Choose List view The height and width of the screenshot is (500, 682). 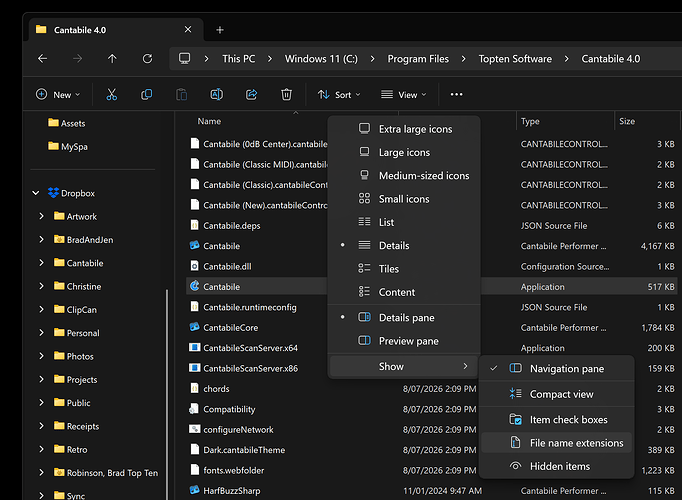pos(404,222)
